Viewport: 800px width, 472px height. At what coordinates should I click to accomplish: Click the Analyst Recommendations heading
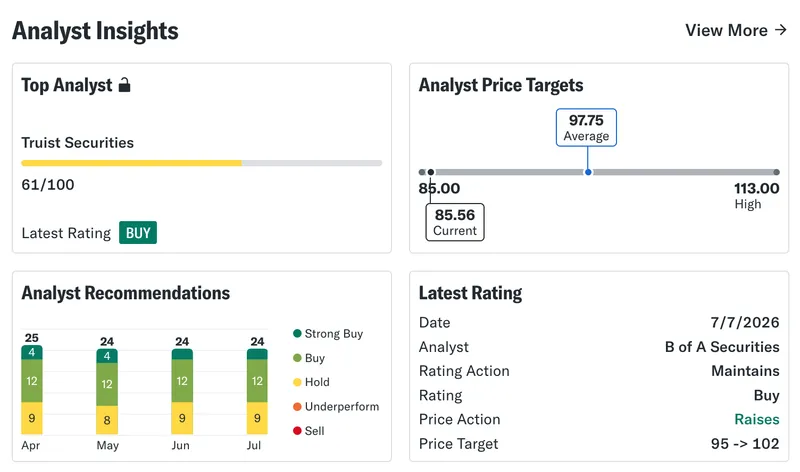tap(126, 293)
